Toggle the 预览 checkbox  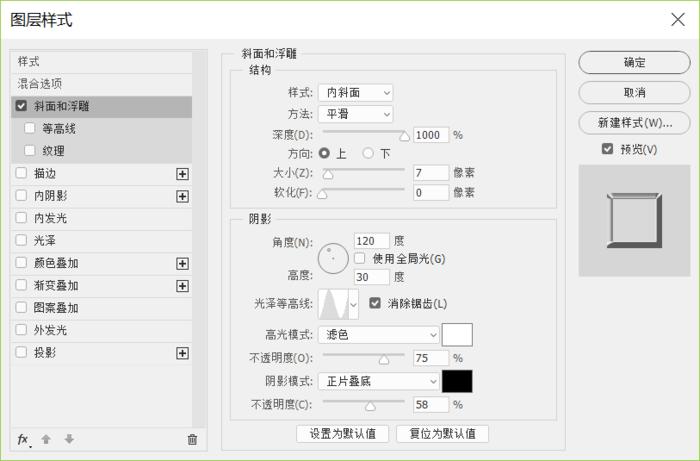pyautogui.click(x=607, y=149)
